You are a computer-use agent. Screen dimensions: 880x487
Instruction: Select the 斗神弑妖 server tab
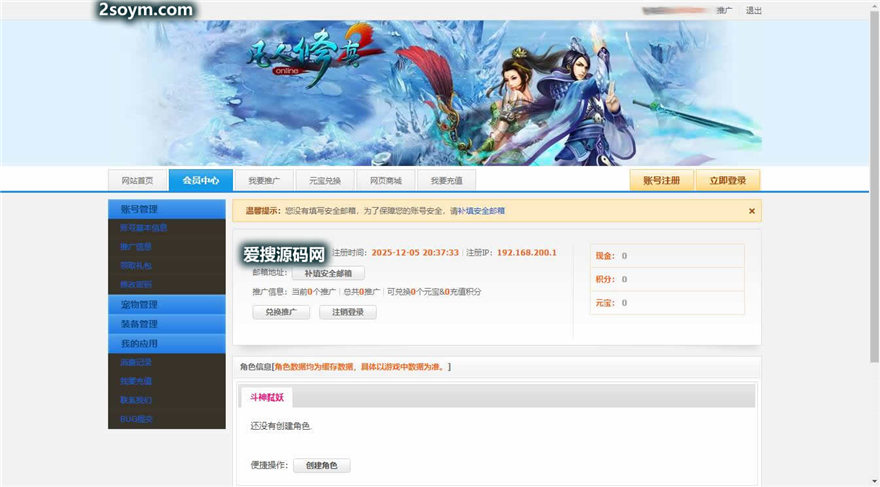[x=267, y=397]
